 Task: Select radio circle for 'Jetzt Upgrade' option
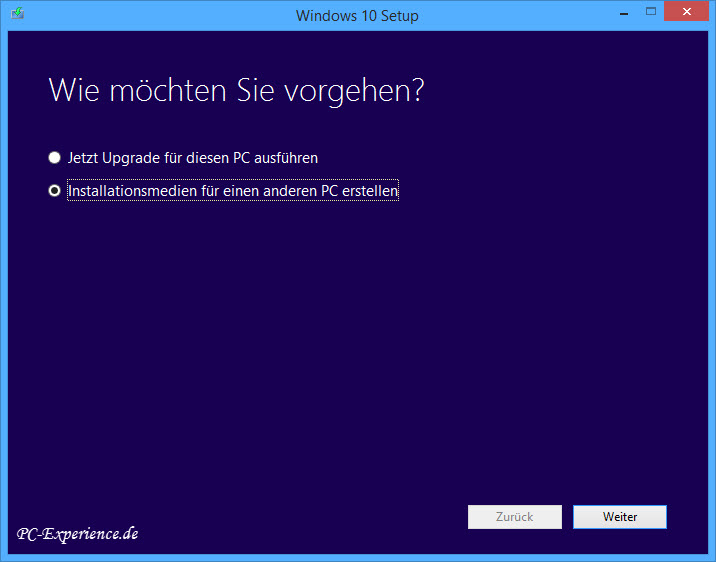pos(54,158)
